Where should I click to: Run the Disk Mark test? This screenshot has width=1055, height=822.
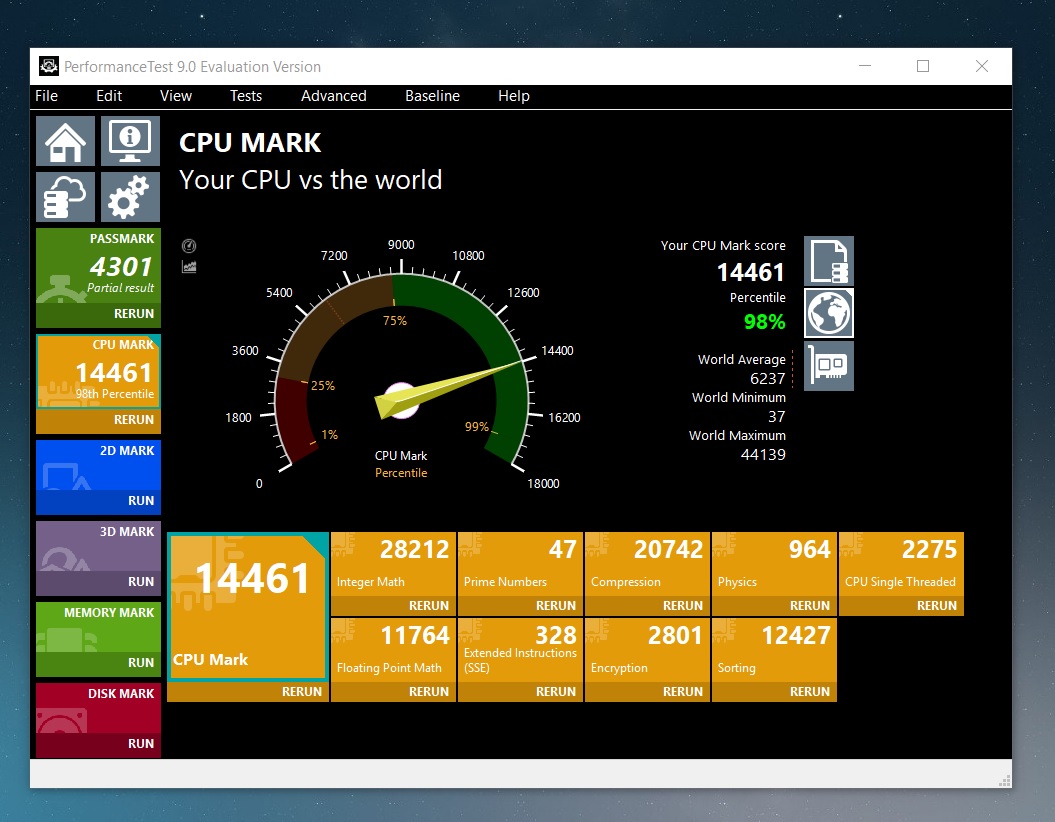pyautogui.click(x=98, y=743)
